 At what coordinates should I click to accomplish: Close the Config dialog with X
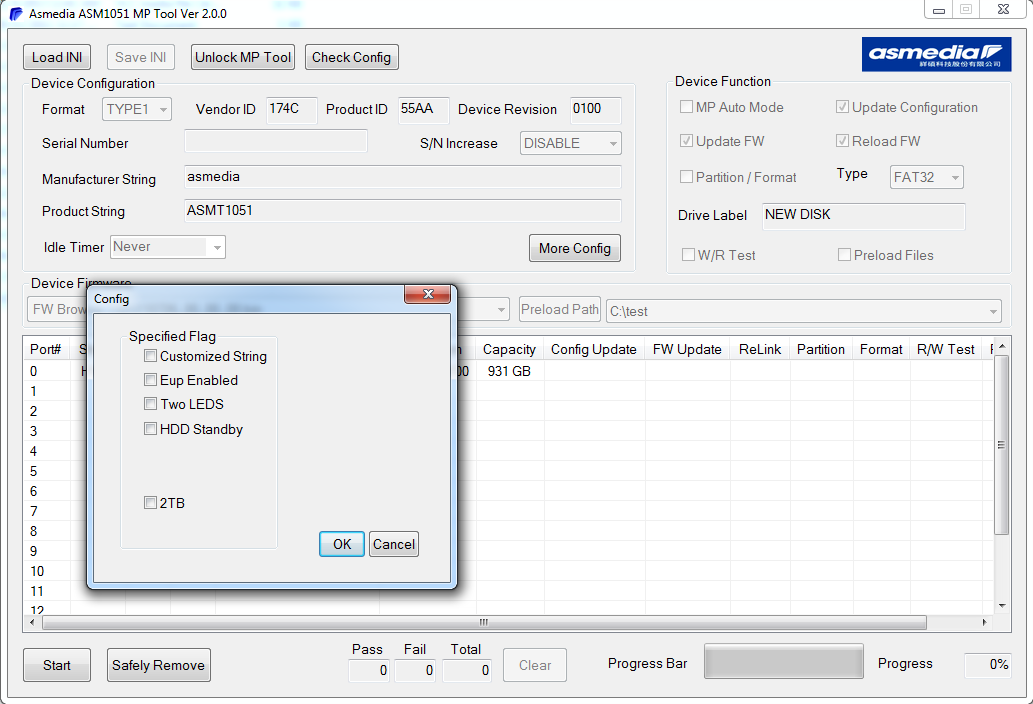pyautogui.click(x=428, y=294)
